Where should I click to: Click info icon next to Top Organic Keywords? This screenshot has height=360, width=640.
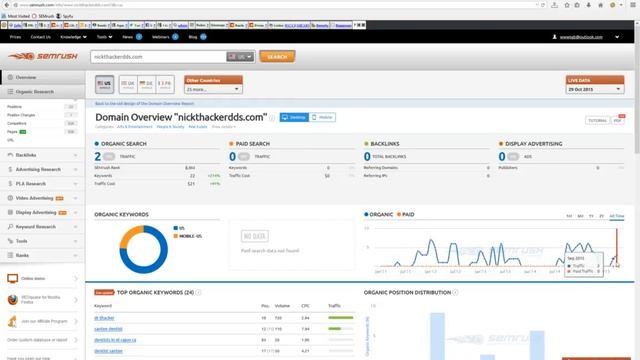(x=198, y=292)
